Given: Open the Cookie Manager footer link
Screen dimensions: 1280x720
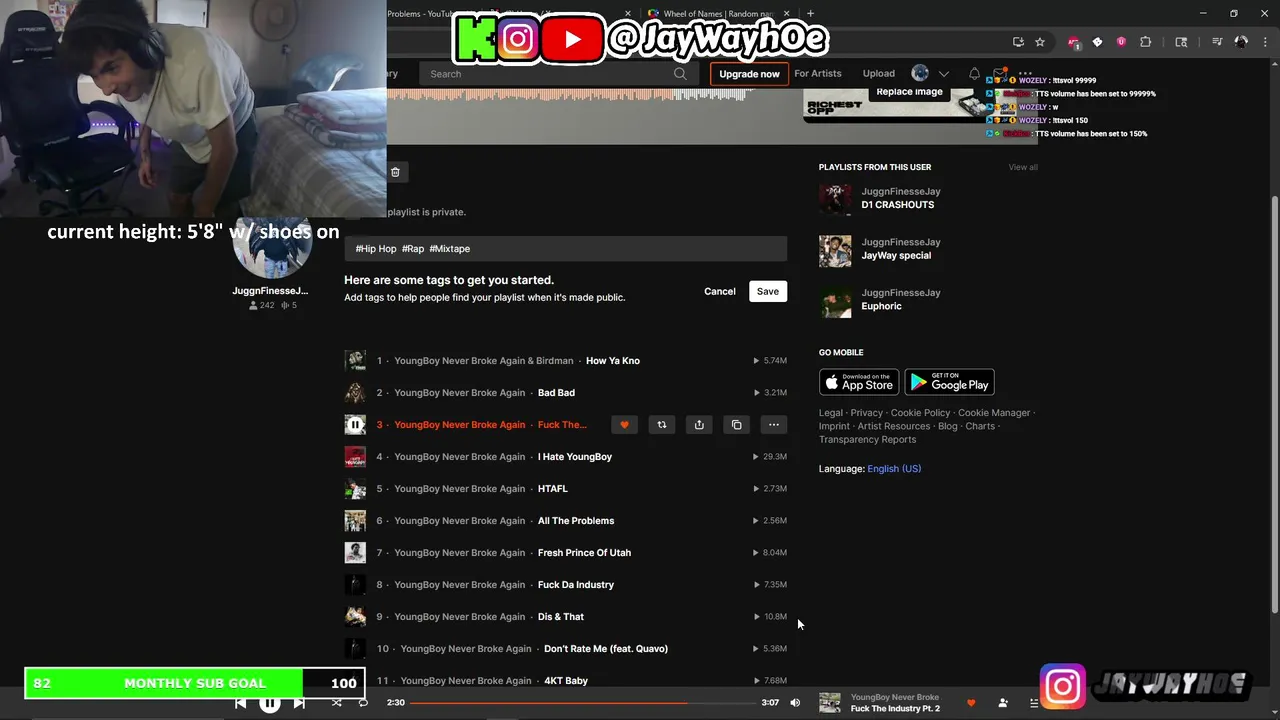Looking at the screenshot, I should tap(994, 413).
